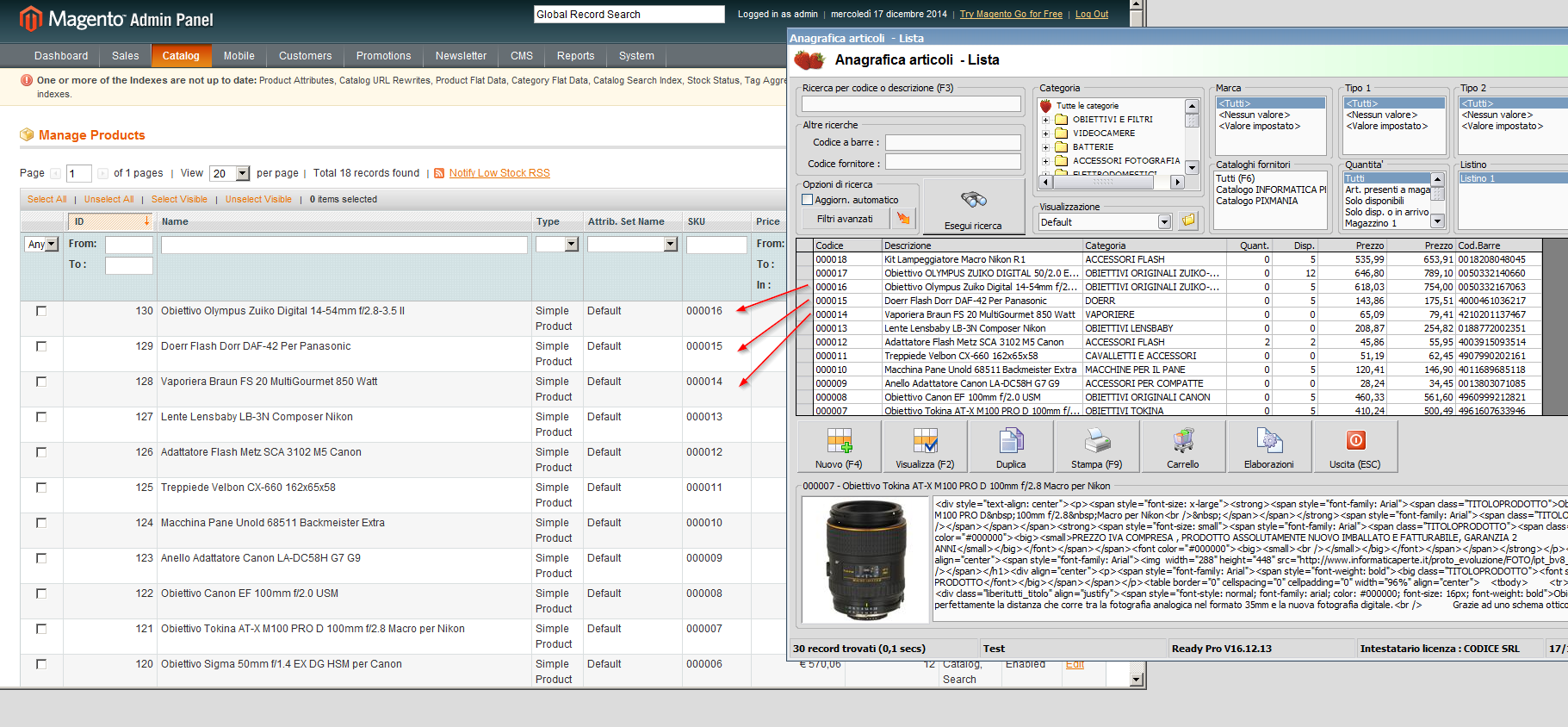The height and width of the screenshot is (727, 1568).
Task: Click the BATTERIE folder icon
Action: pos(1062,147)
